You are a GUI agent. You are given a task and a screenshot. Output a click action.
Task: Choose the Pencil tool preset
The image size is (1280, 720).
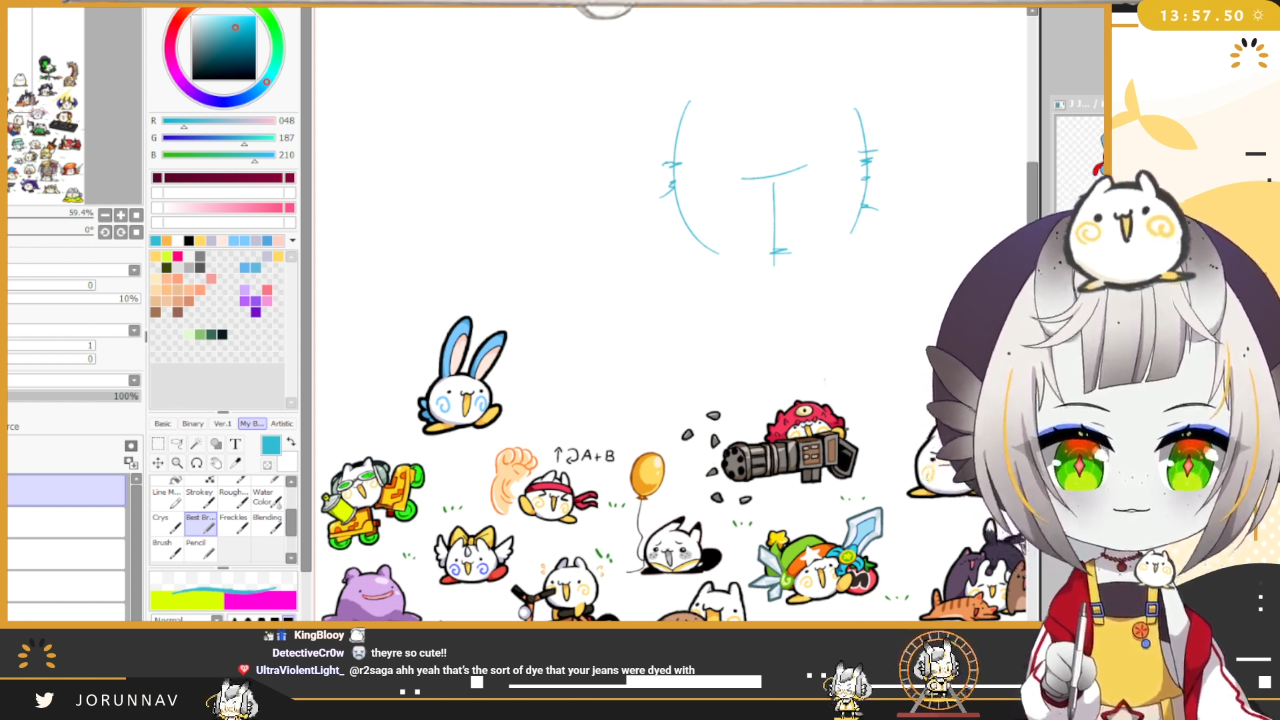point(200,549)
